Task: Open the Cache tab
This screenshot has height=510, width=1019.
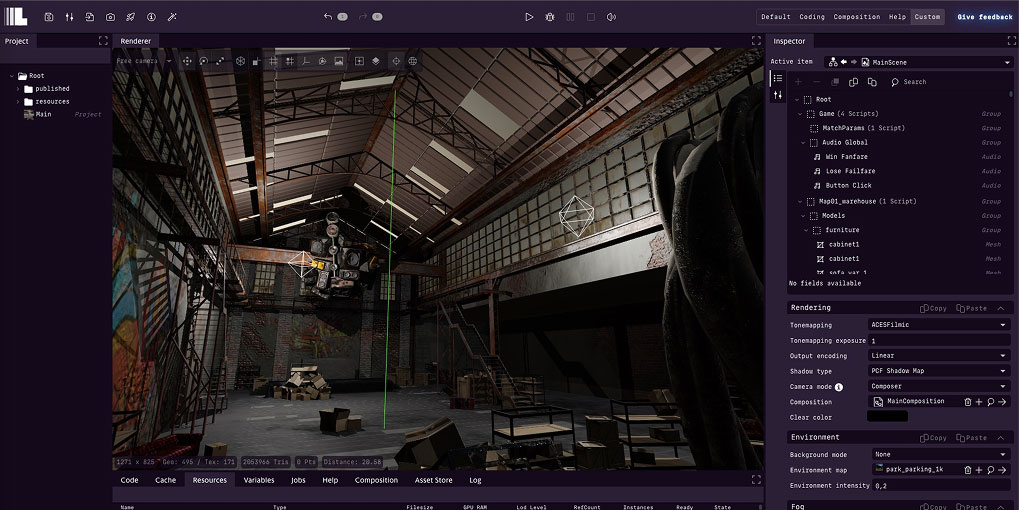Action: [165, 480]
